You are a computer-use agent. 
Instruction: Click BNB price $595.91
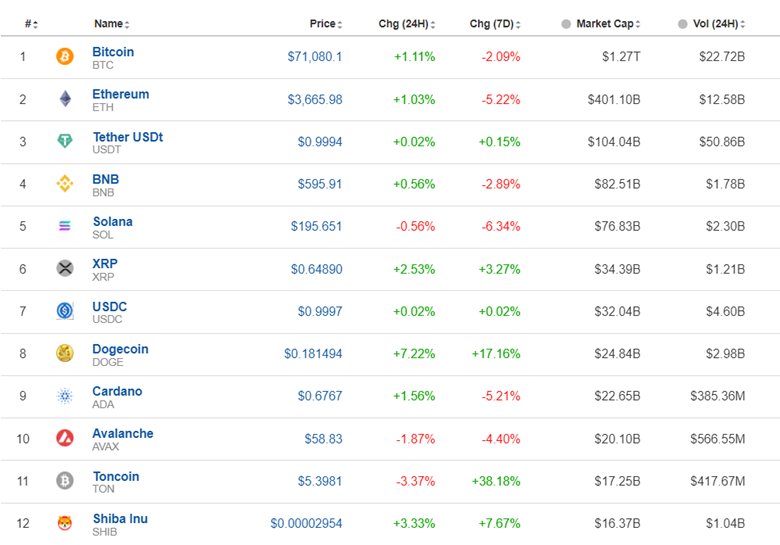320,184
